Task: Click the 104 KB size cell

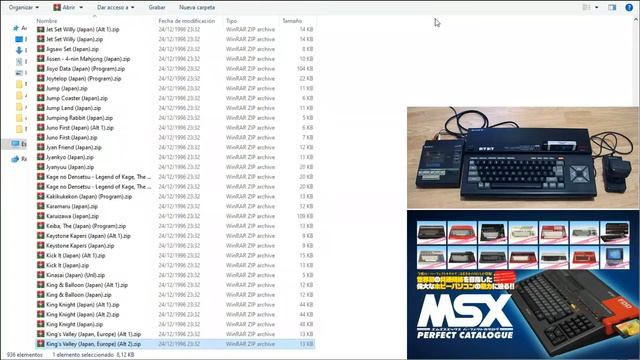Action: [x=305, y=69]
